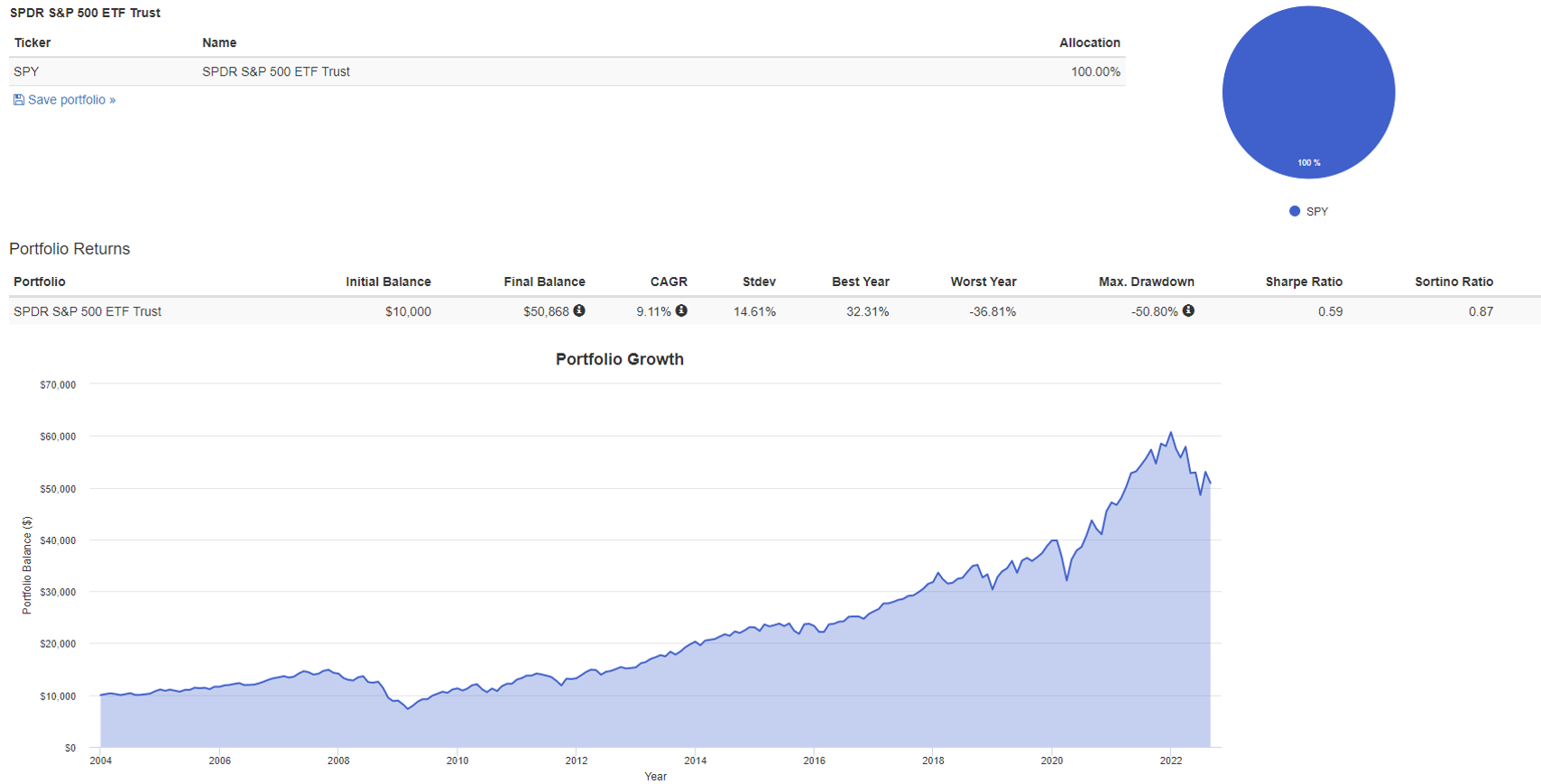The image size is (1541, 784).
Task: Click the 2022 peak point on the growth line
Action: pos(1171,432)
